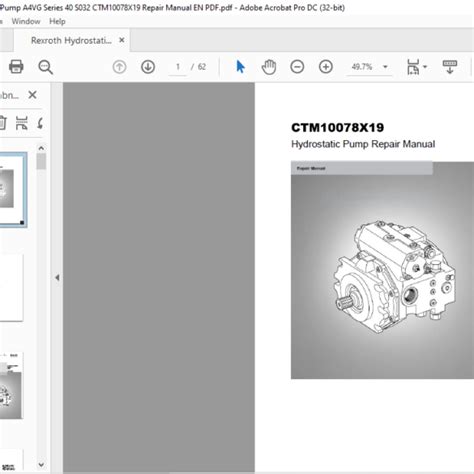Go to next page arrow
This screenshot has width=474, height=474.
pyautogui.click(x=148, y=67)
